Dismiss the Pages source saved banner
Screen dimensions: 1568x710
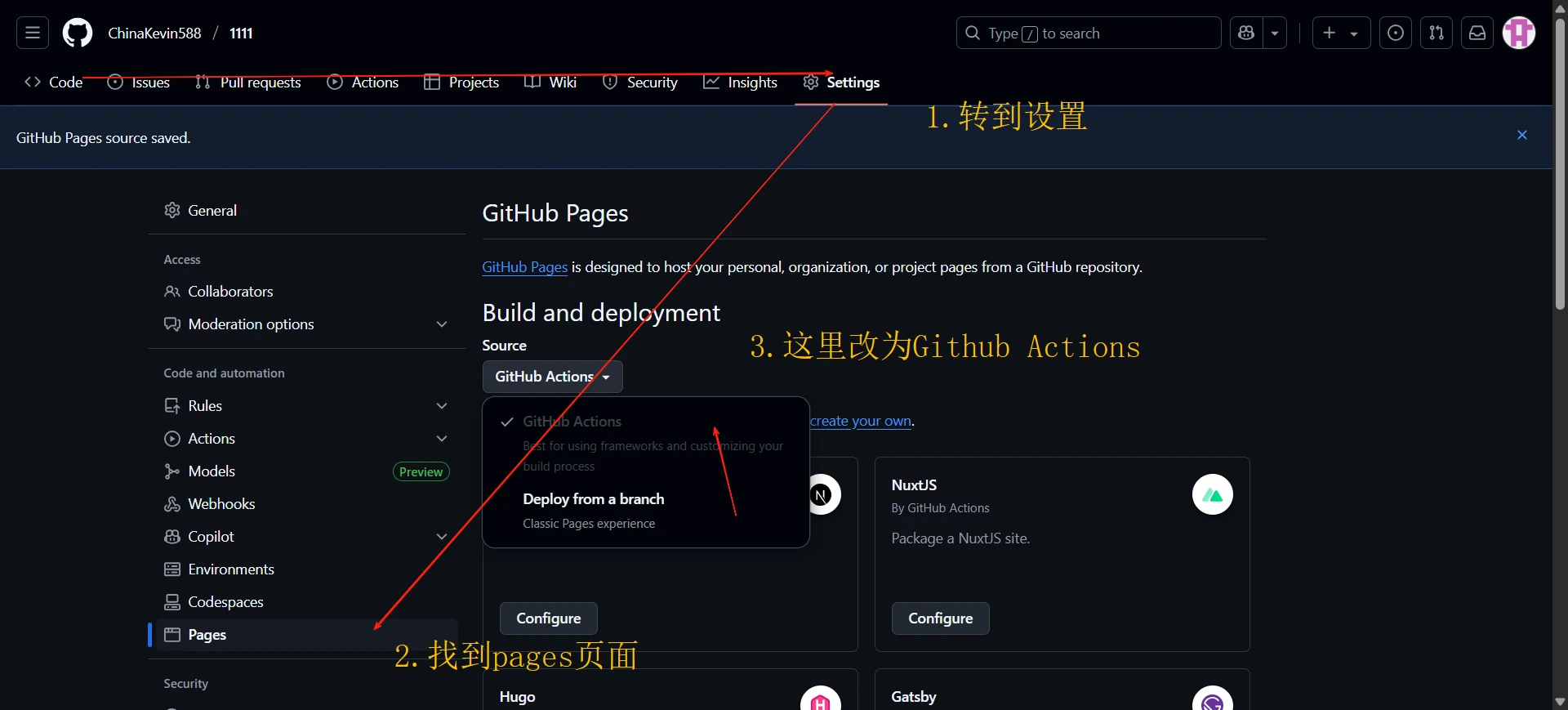click(1522, 136)
